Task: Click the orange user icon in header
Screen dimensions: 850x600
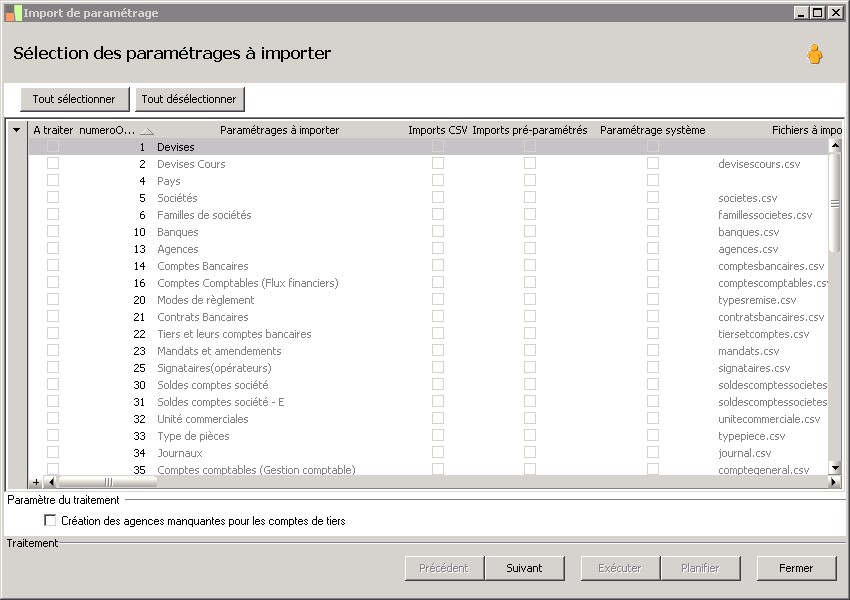Action: pyautogui.click(x=815, y=55)
